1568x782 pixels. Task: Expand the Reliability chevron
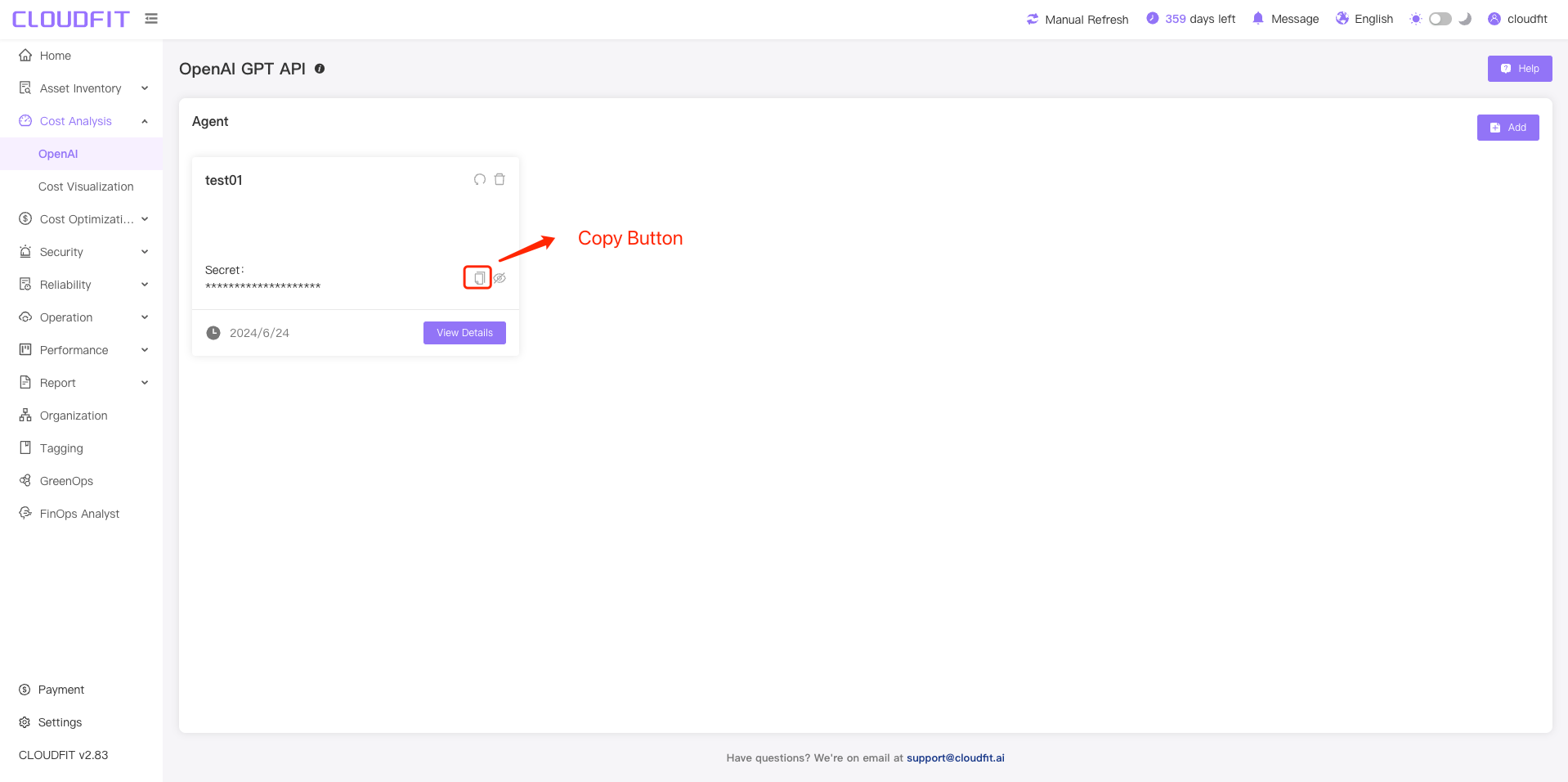[145, 285]
